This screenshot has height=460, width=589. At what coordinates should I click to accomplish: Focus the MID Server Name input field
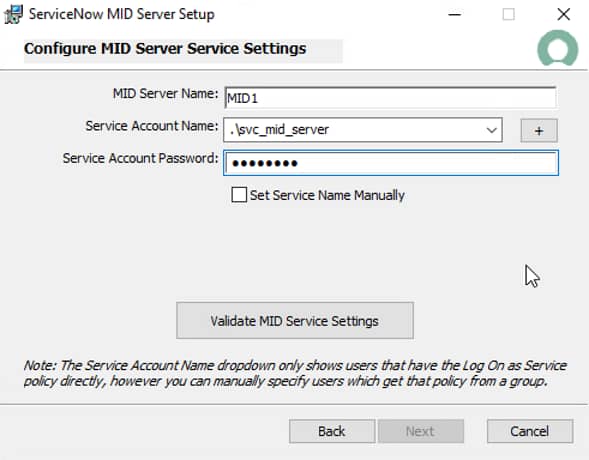[x=390, y=98]
